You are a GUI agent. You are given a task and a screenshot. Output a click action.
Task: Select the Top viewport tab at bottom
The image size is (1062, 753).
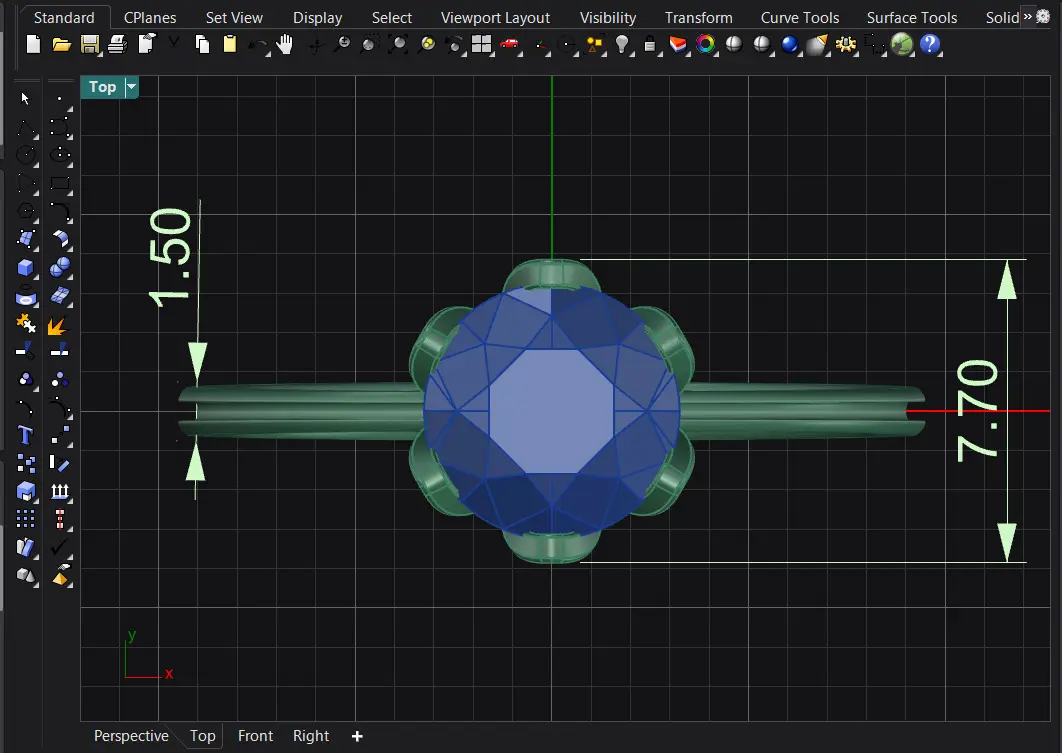coord(203,736)
